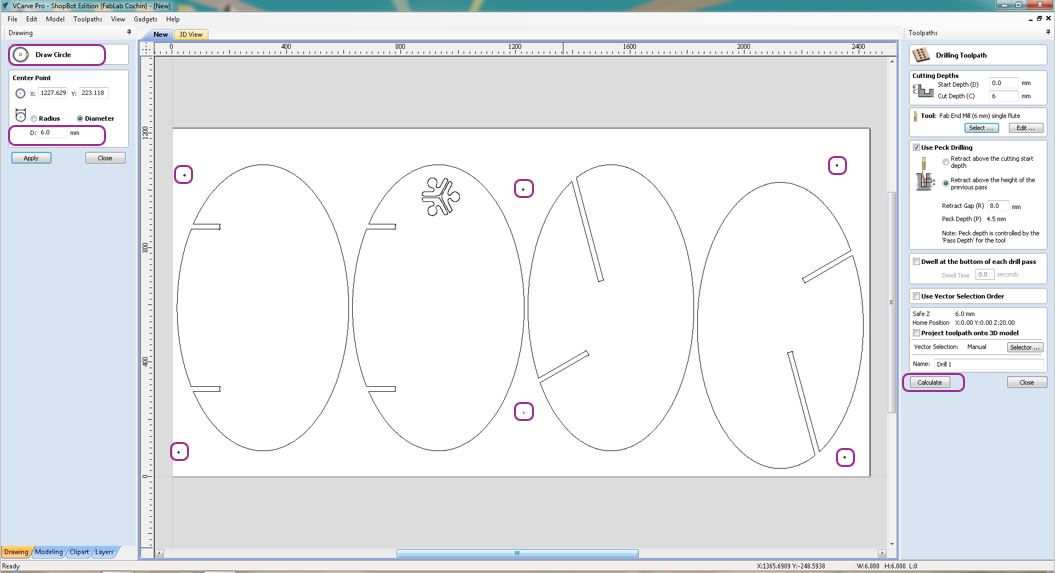Click the horizontal scrollbar left arrow

tap(159, 553)
